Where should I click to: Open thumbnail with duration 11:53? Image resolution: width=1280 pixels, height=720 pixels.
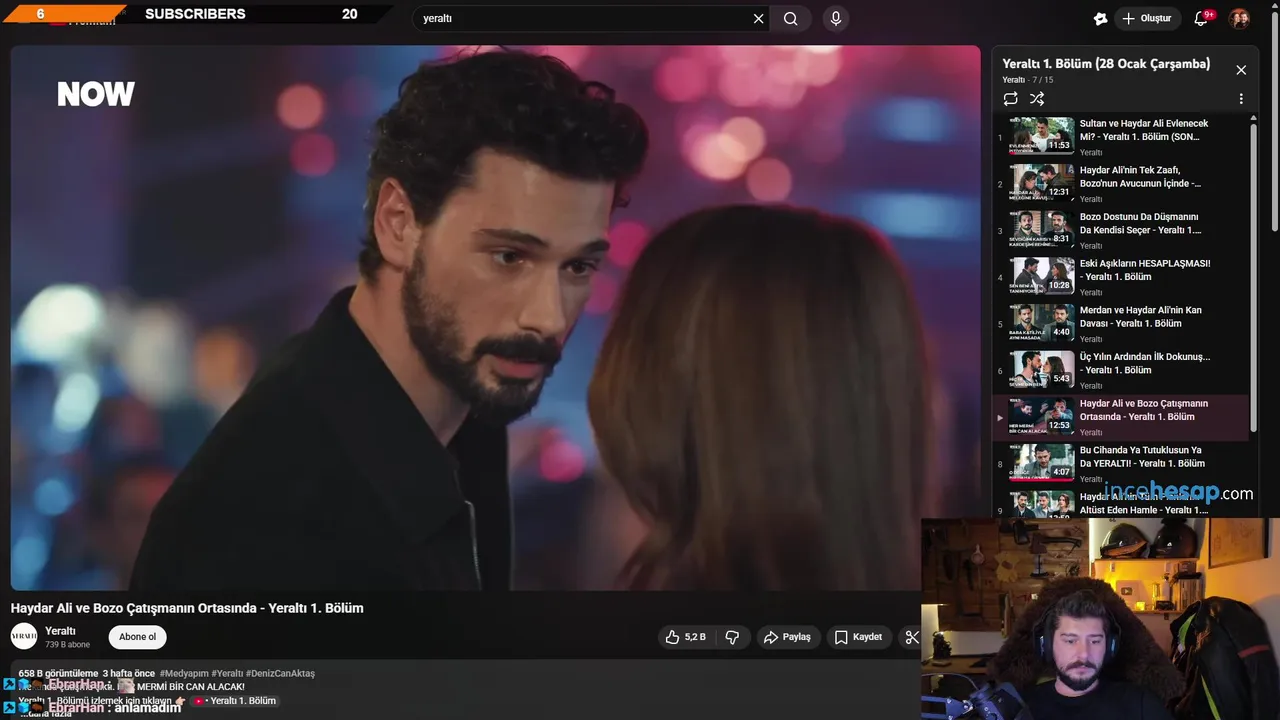click(x=1042, y=136)
